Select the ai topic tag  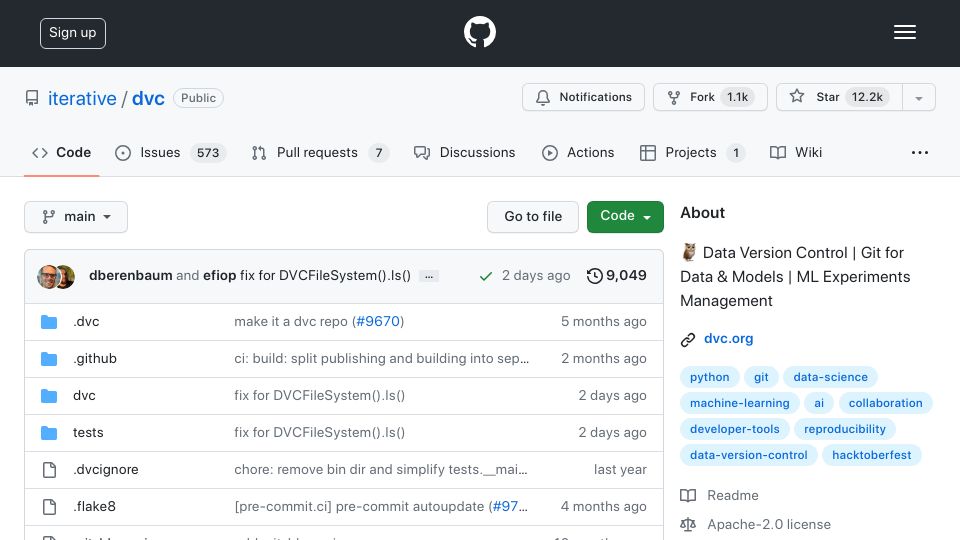819,403
